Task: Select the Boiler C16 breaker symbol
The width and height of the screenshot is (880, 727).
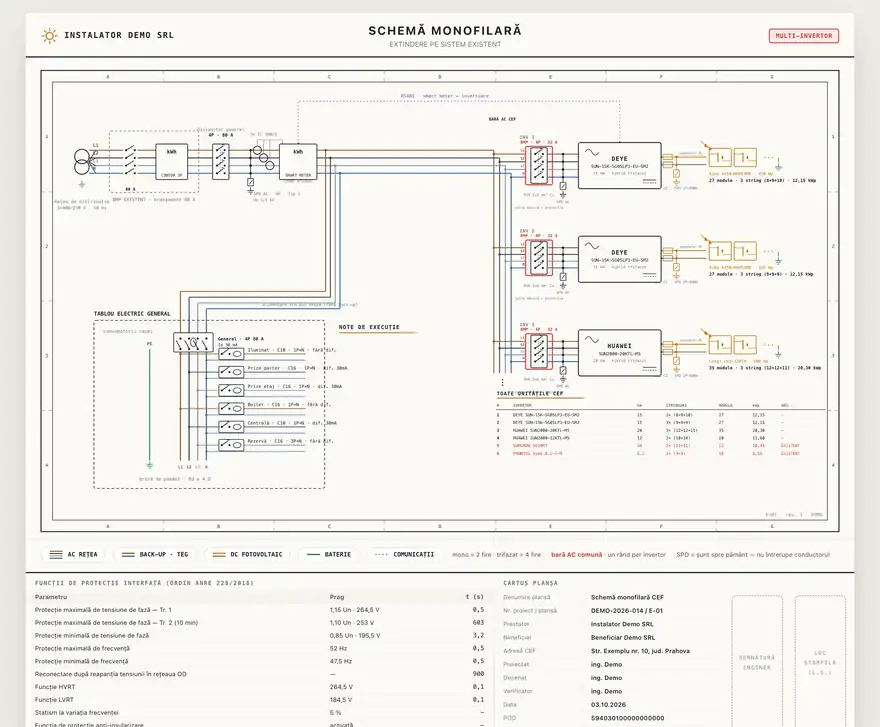Action: tap(231, 408)
